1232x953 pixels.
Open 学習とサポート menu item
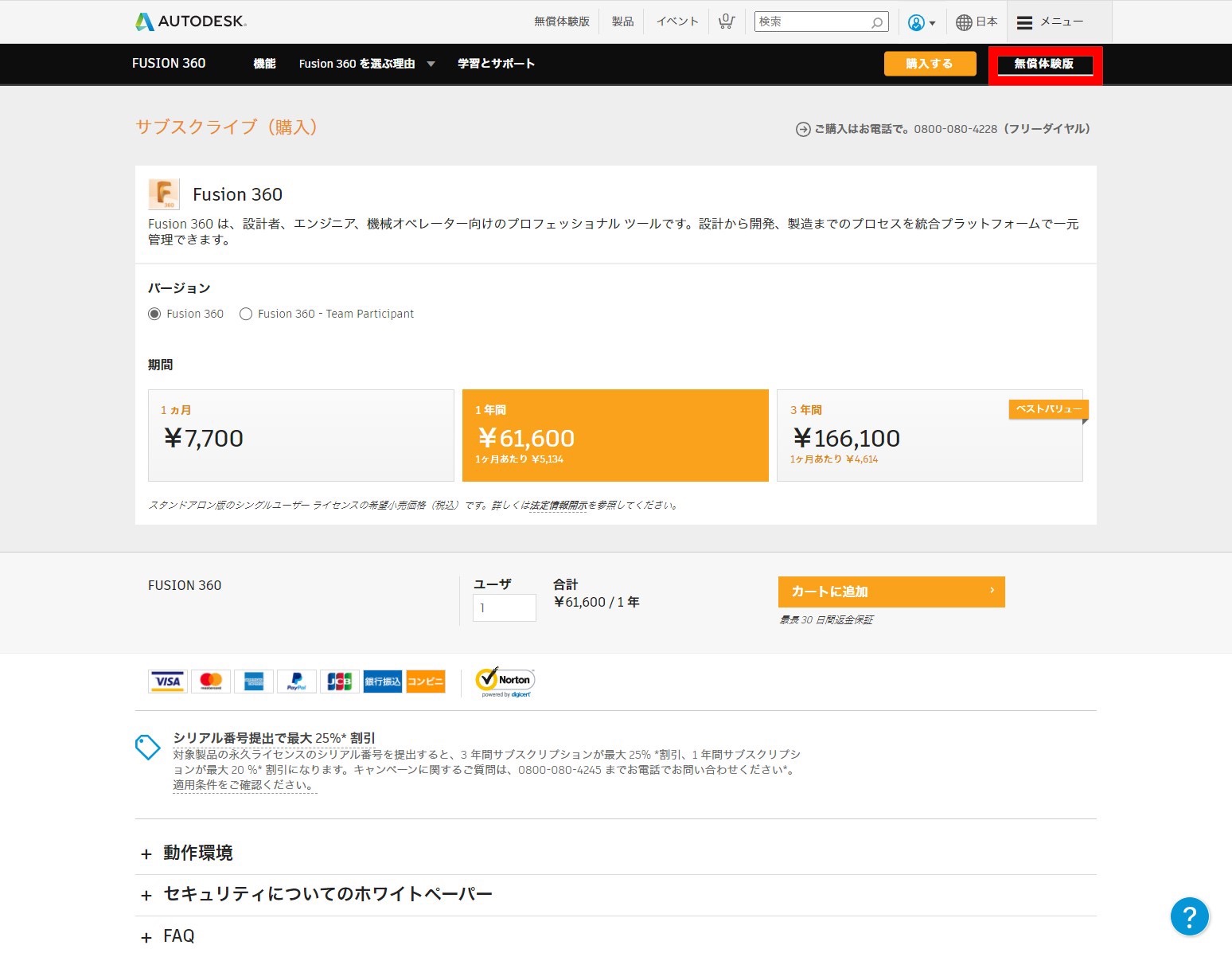pyautogui.click(x=497, y=64)
